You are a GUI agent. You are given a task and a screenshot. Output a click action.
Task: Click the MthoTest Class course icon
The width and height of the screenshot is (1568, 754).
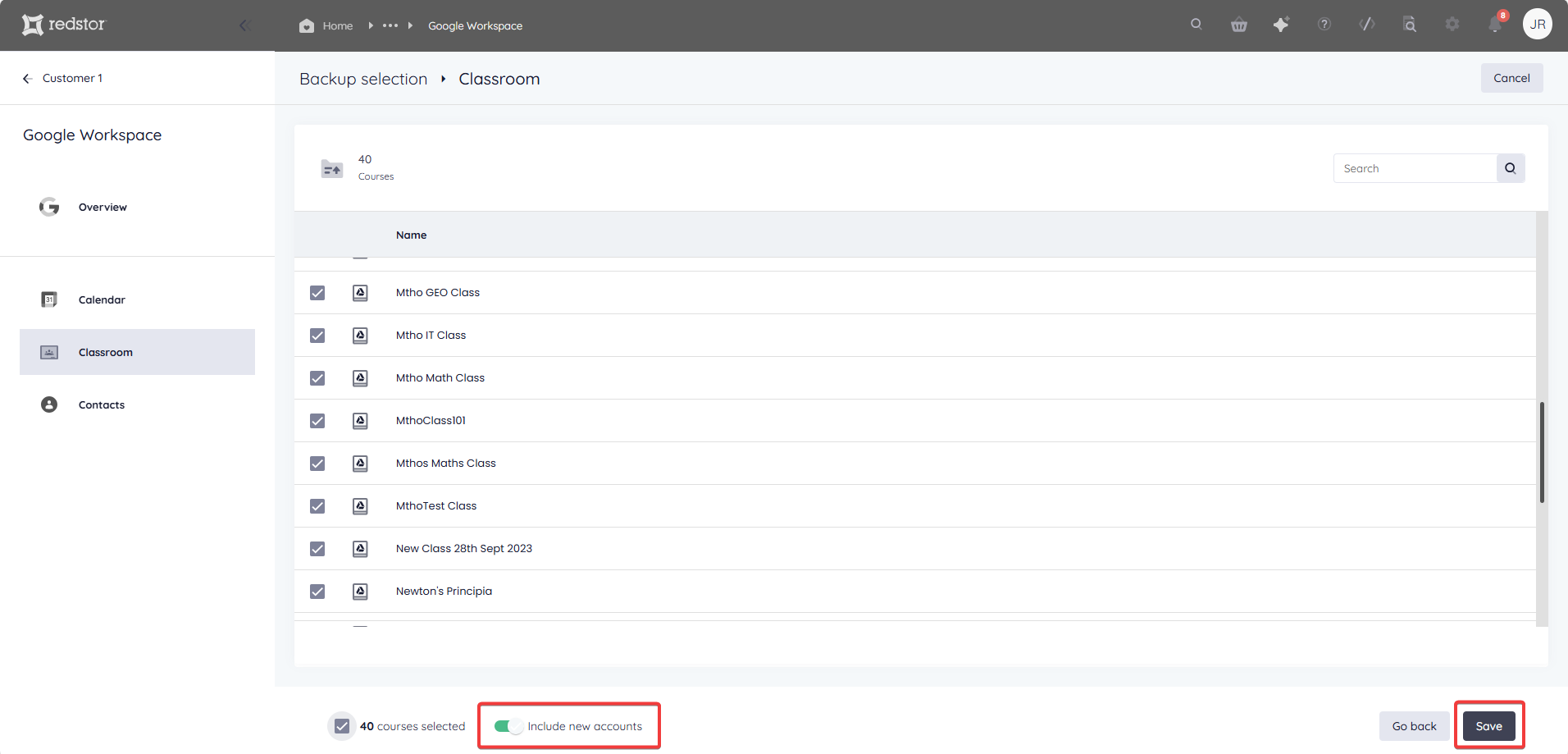[360, 506]
